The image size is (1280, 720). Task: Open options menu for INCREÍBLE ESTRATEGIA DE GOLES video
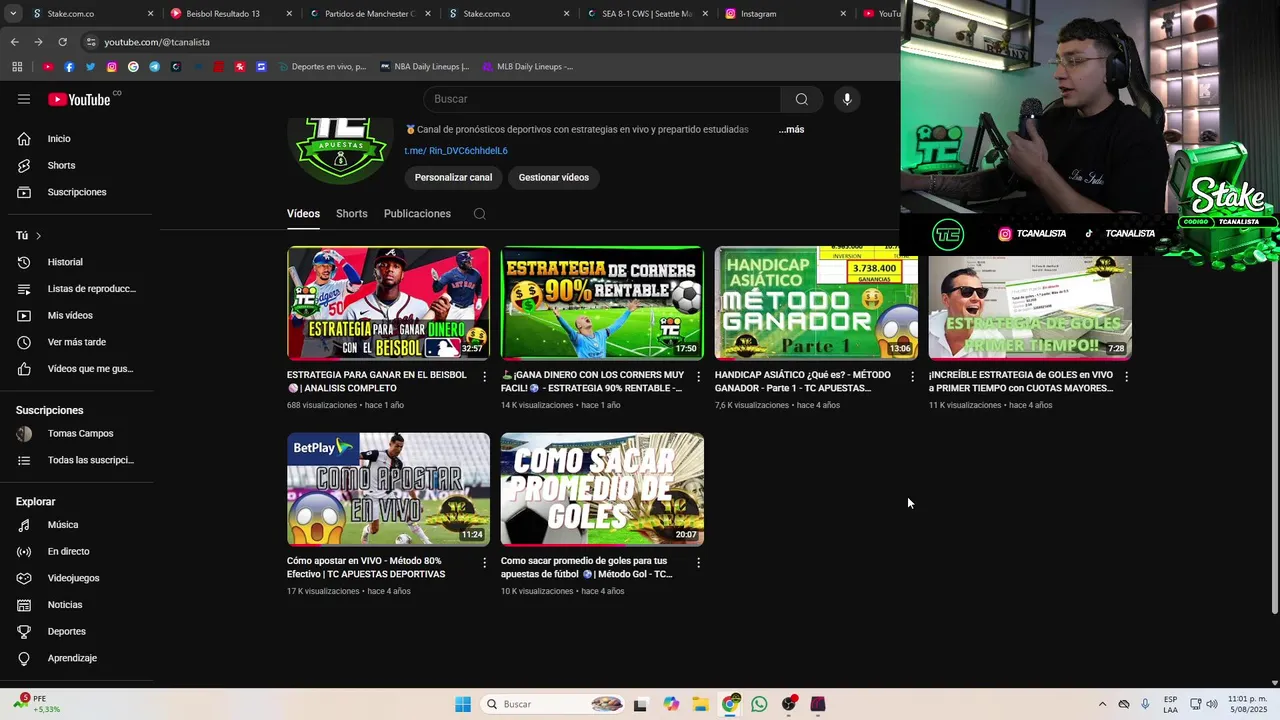point(1126,377)
